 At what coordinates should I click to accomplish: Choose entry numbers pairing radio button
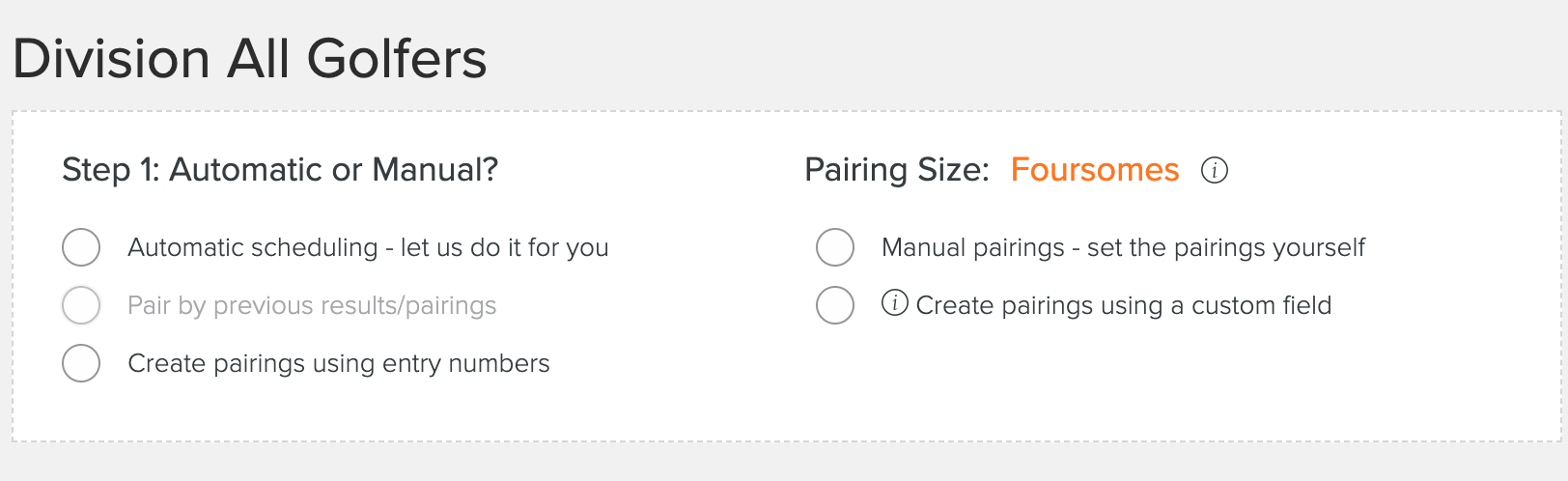pyautogui.click(x=81, y=363)
